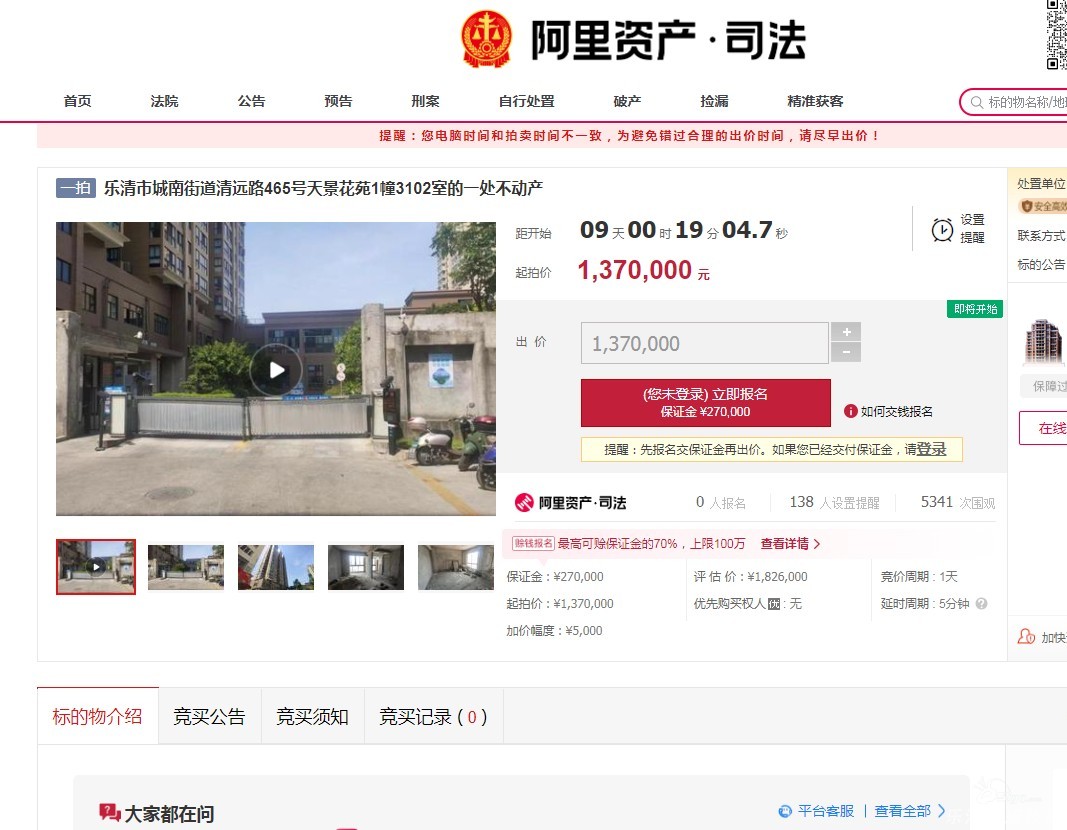
Task: Click the 优 badge next to 优先购买权人
Action: pos(773,604)
